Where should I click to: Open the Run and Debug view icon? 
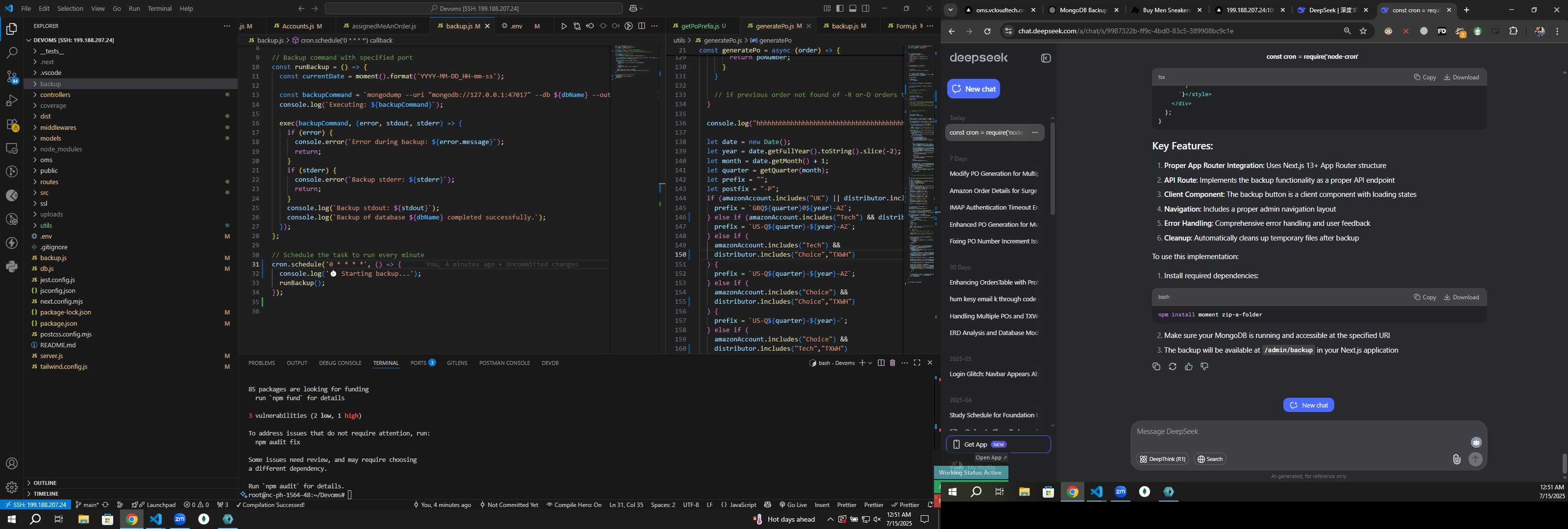click(12, 100)
